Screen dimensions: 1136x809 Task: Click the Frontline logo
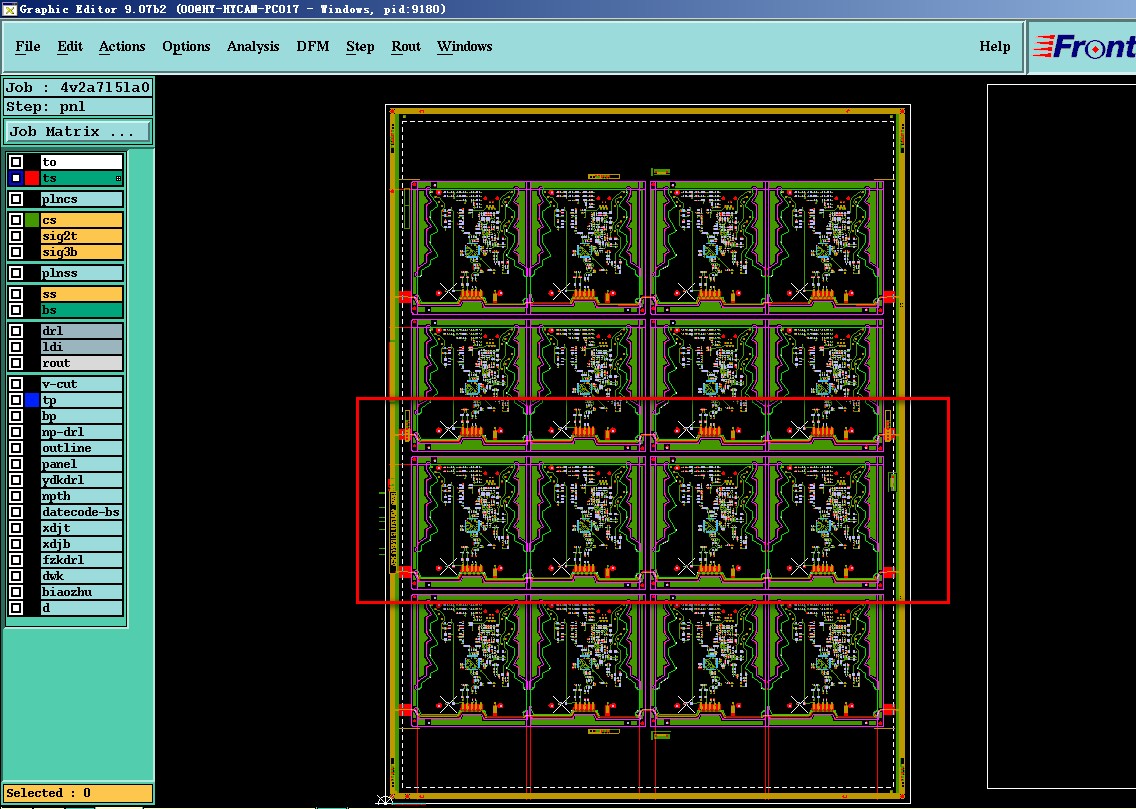pos(1083,47)
